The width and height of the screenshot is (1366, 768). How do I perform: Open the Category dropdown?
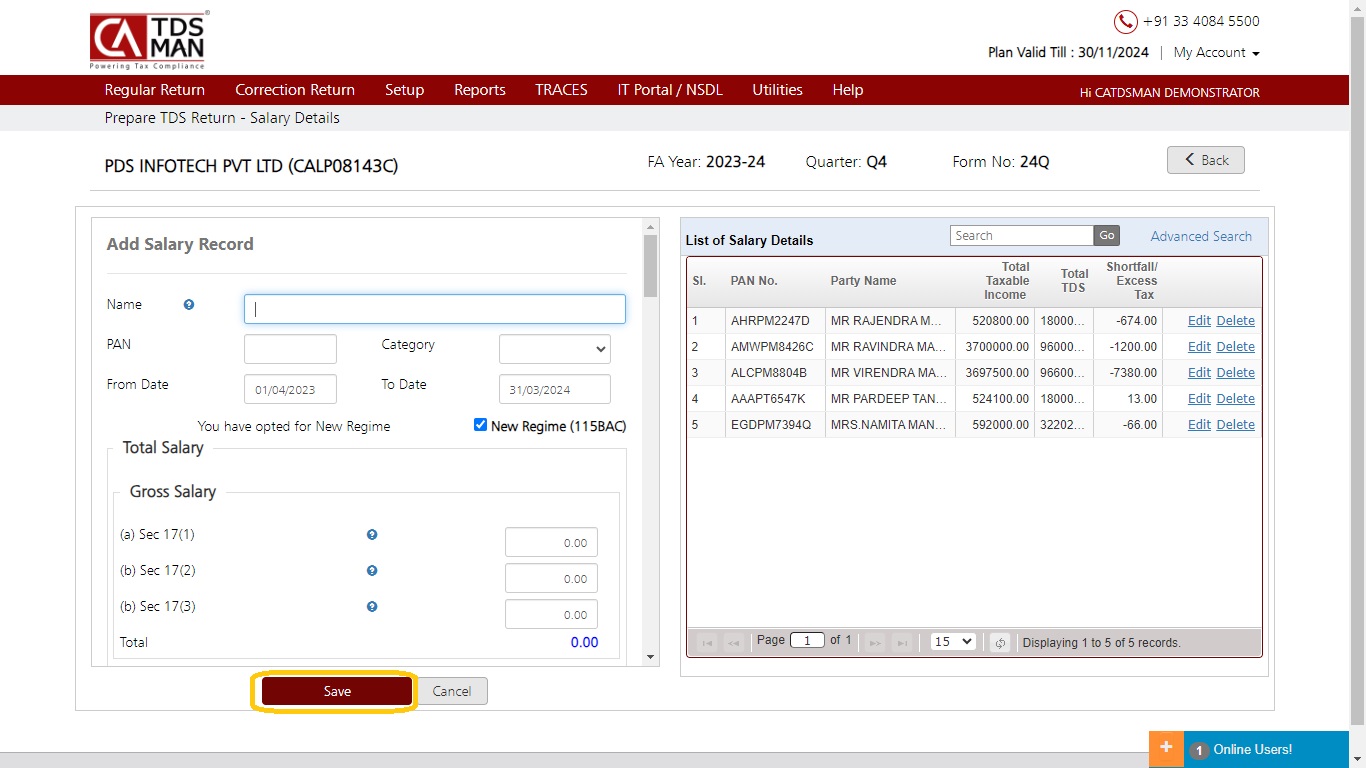coord(555,349)
